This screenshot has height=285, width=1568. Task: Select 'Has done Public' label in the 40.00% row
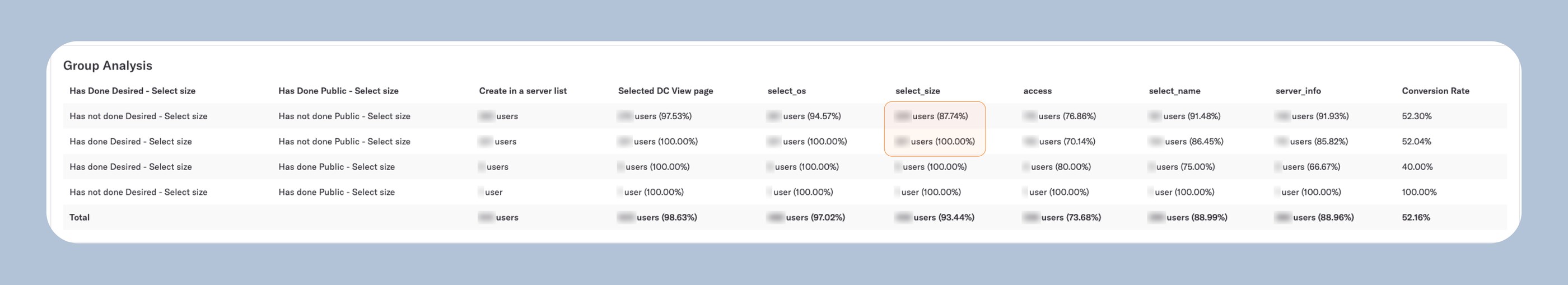337,167
